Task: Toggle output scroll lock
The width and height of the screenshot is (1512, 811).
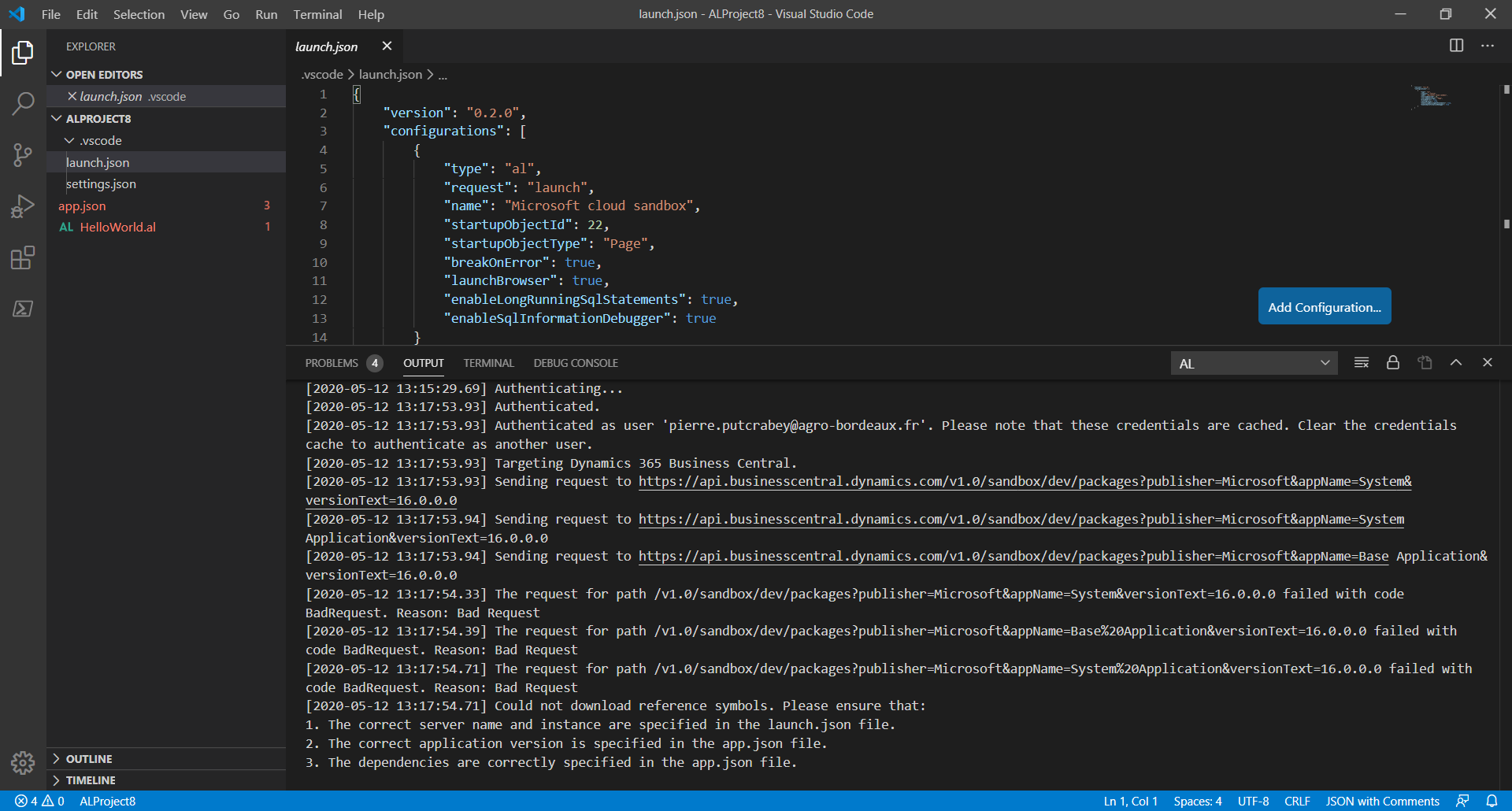Action: click(x=1393, y=363)
